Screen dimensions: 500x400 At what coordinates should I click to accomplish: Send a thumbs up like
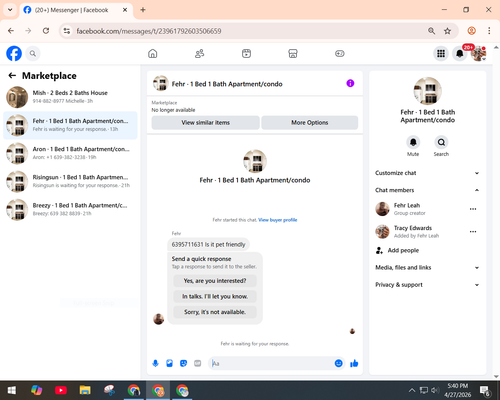pos(354,363)
